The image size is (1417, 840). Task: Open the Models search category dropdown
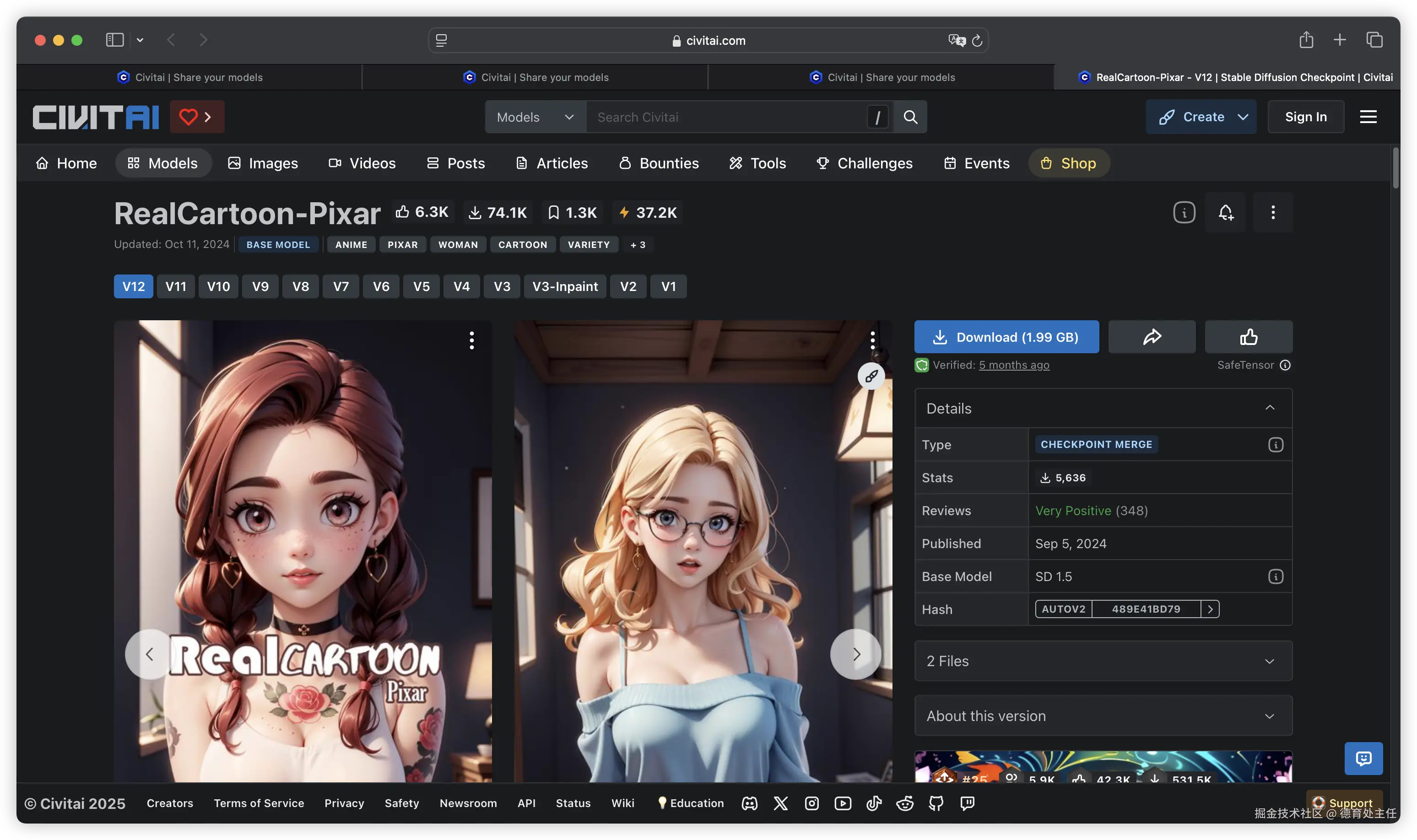pyautogui.click(x=535, y=117)
